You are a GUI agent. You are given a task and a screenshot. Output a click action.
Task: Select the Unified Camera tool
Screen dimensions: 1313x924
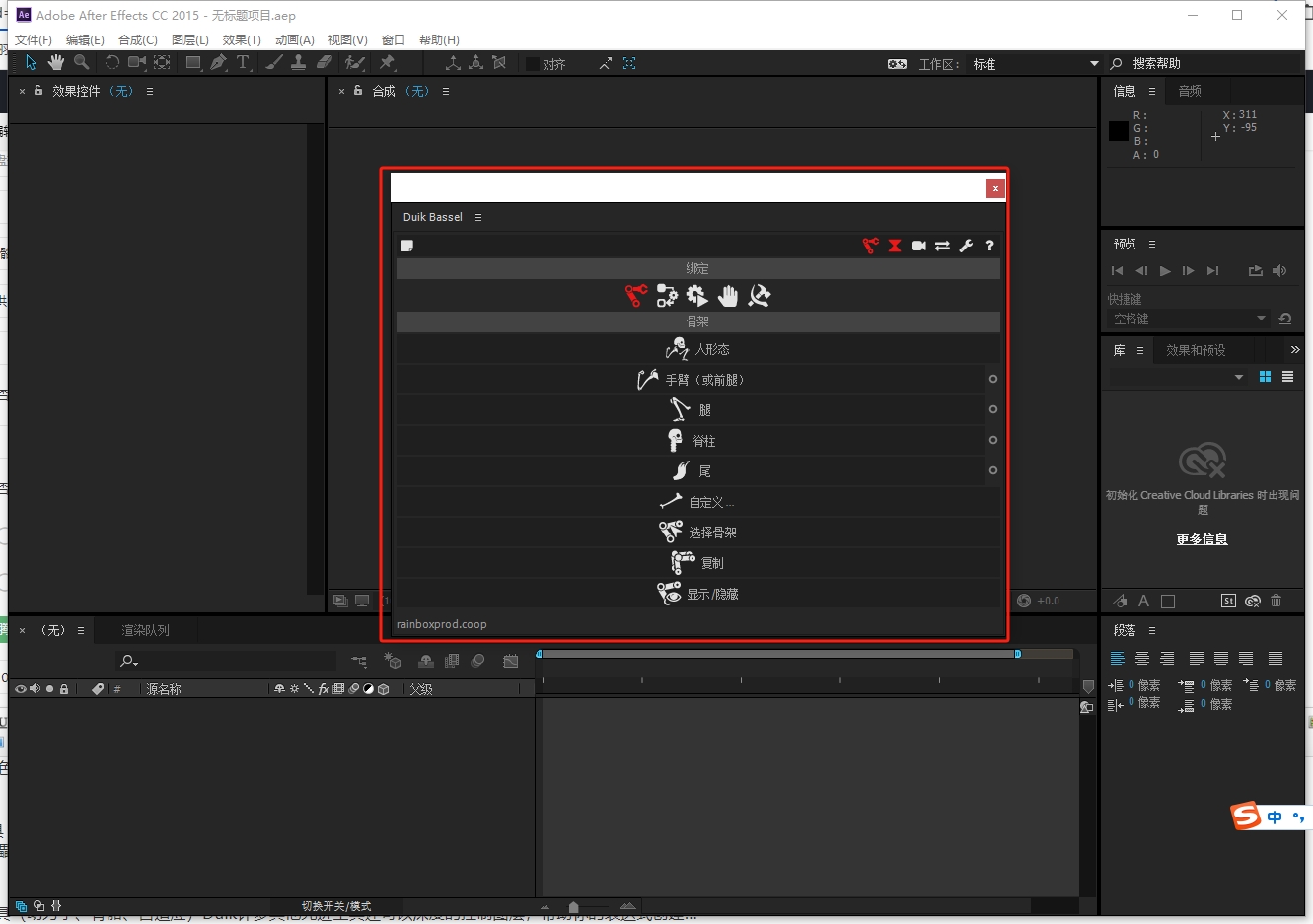click(x=137, y=62)
